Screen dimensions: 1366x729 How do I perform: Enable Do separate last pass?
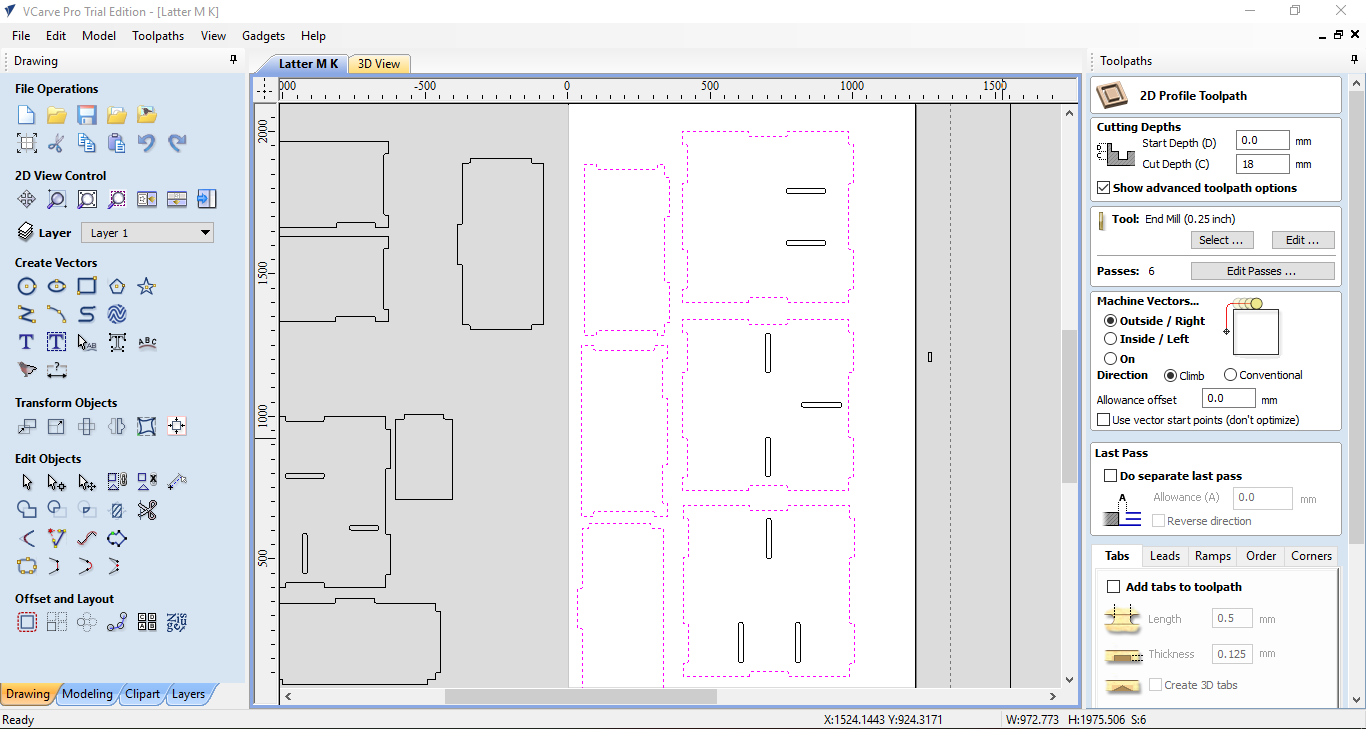click(1110, 476)
